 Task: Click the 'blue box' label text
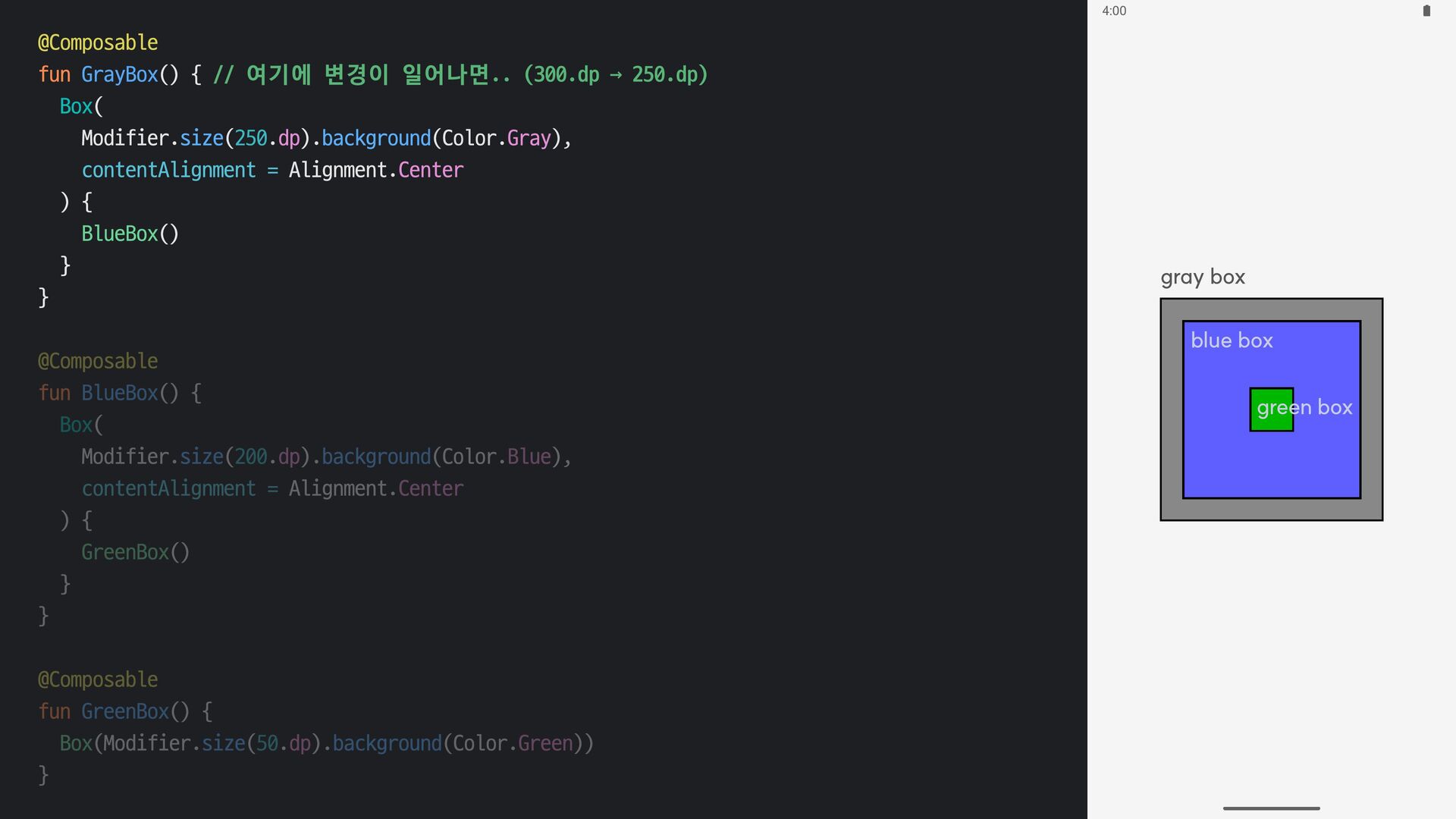click(1232, 340)
